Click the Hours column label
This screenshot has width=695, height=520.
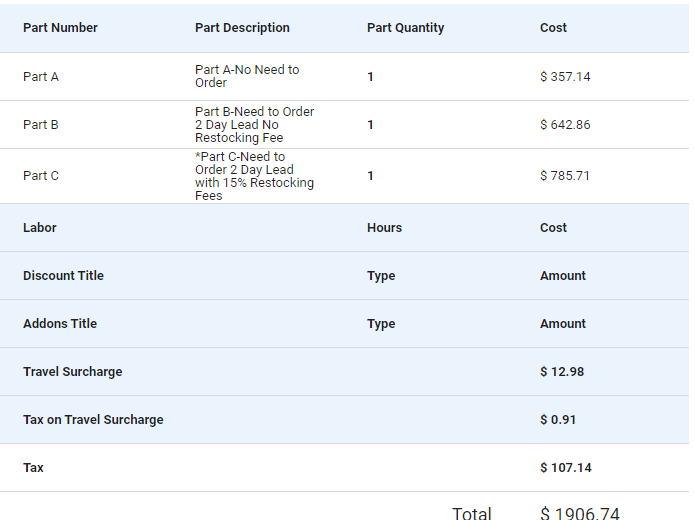(x=384, y=227)
